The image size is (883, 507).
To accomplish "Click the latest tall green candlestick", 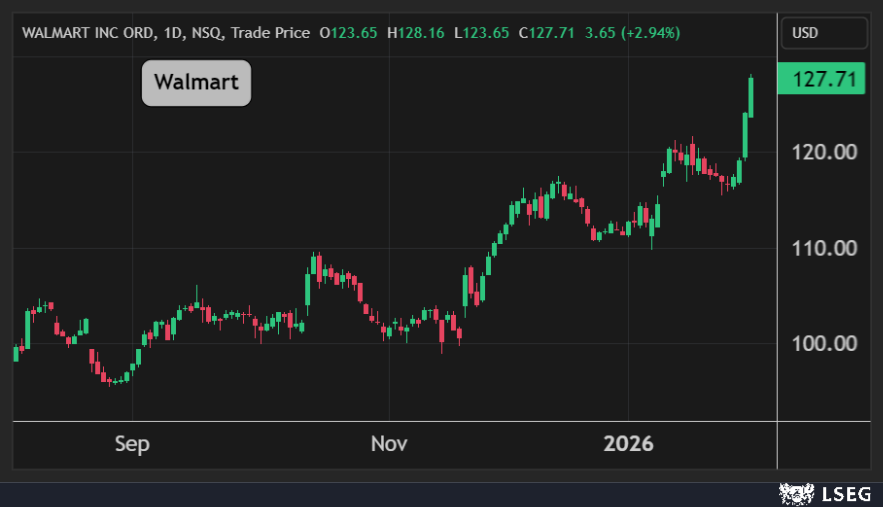I will 751,97.
